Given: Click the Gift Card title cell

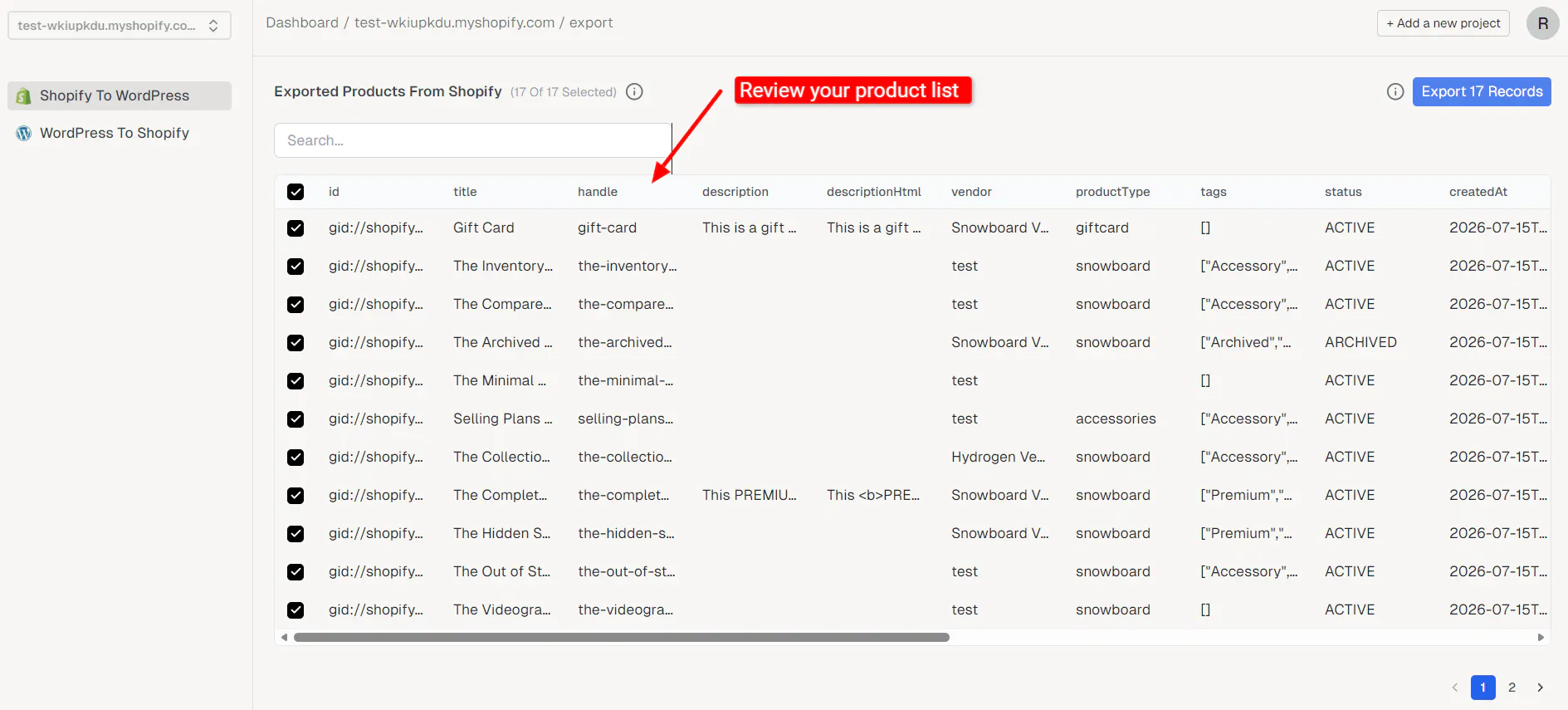Looking at the screenshot, I should (484, 228).
